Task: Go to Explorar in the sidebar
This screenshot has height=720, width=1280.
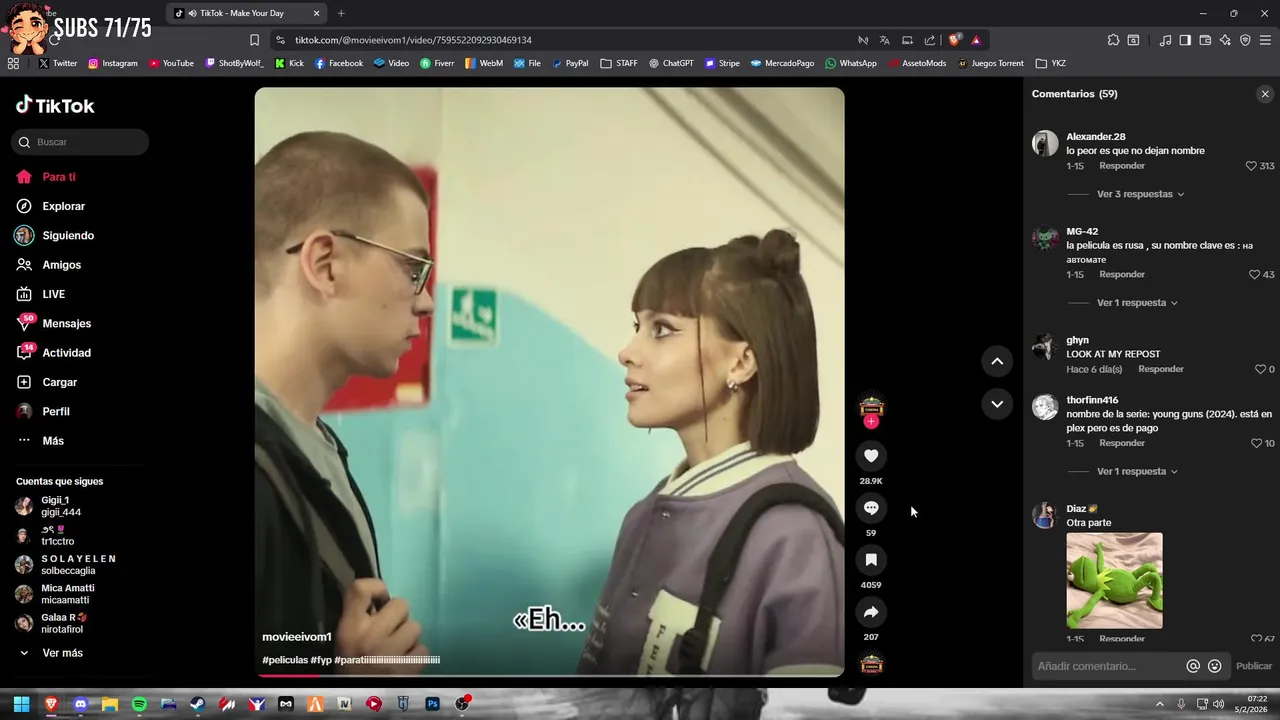Action: (51, 206)
